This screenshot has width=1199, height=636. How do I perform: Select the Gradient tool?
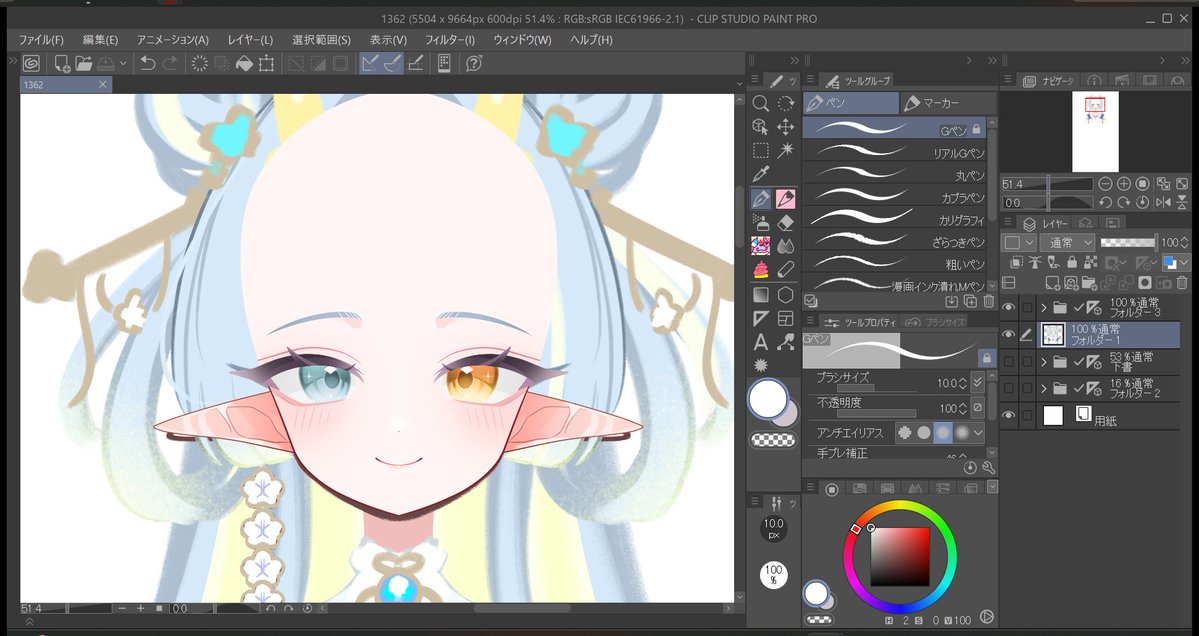760,294
